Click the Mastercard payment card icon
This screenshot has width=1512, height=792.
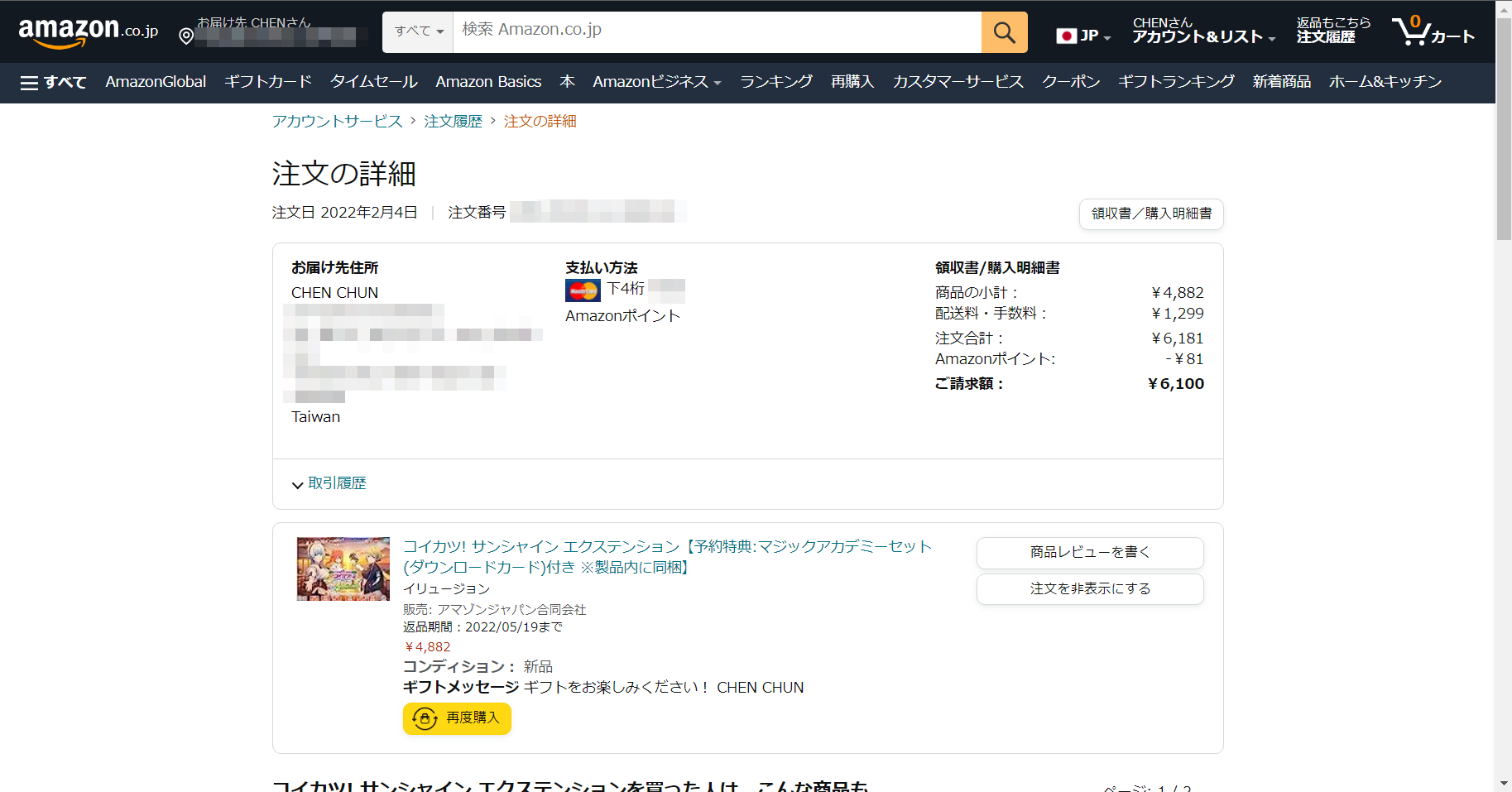coord(583,290)
